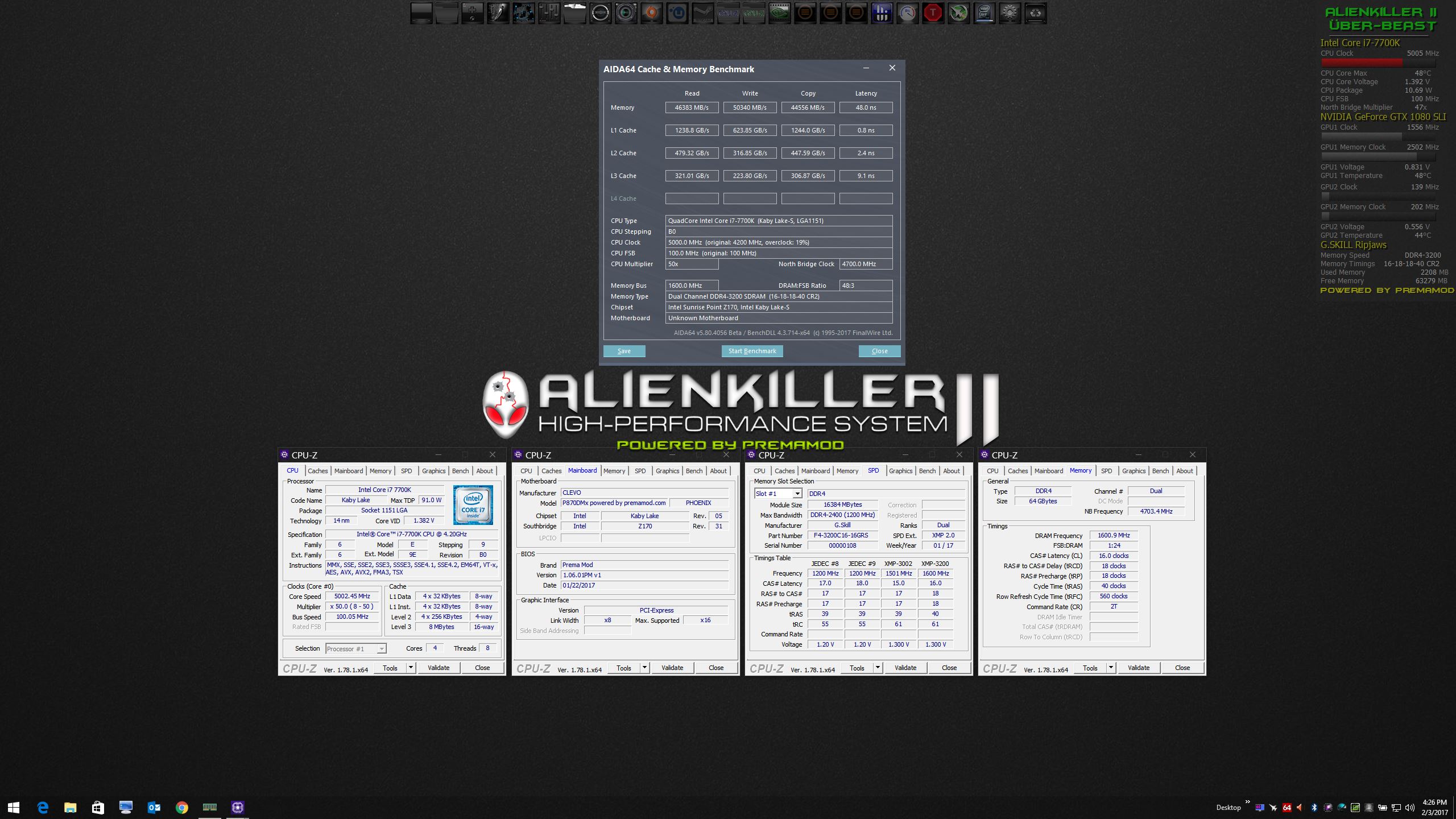1456x819 pixels.
Task: Switch to Caches tab in first CPU-Z window
Action: click(317, 471)
